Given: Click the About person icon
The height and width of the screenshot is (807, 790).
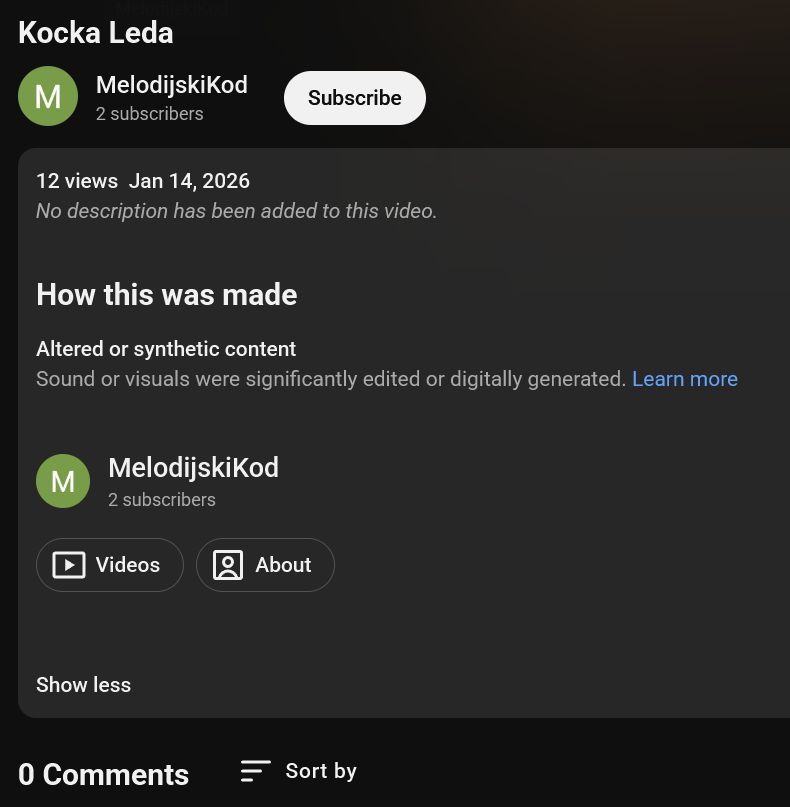Looking at the screenshot, I should (227, 565).
